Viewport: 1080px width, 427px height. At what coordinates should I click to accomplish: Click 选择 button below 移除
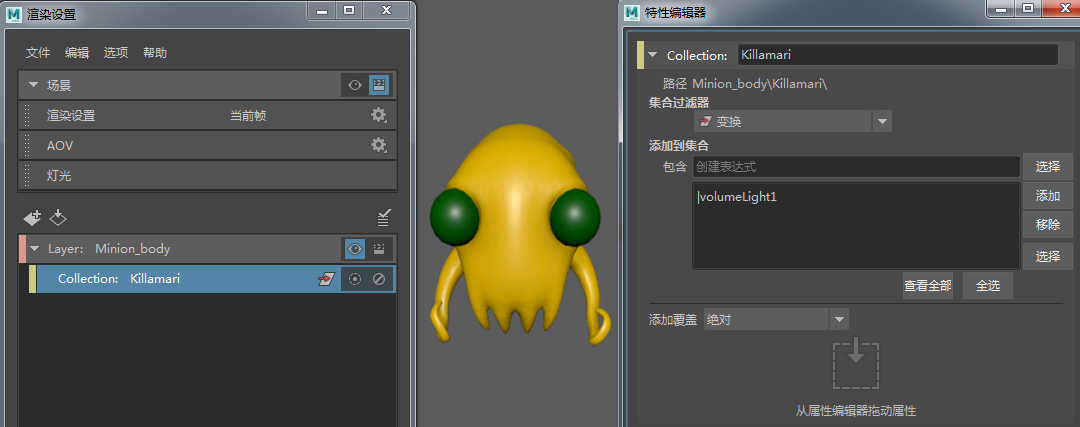point(1048,256)
